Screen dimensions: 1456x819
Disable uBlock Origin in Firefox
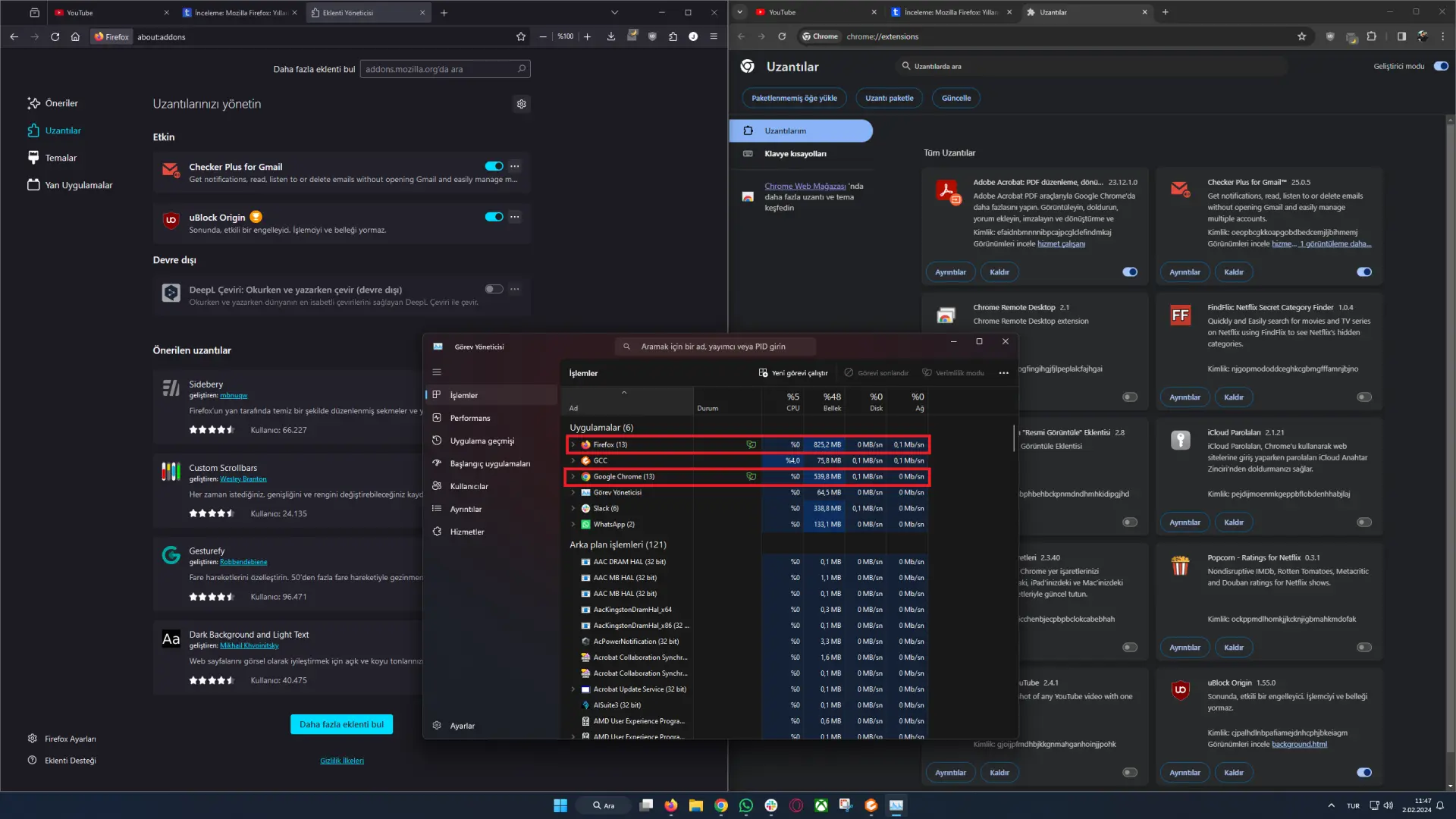(494, 217)
